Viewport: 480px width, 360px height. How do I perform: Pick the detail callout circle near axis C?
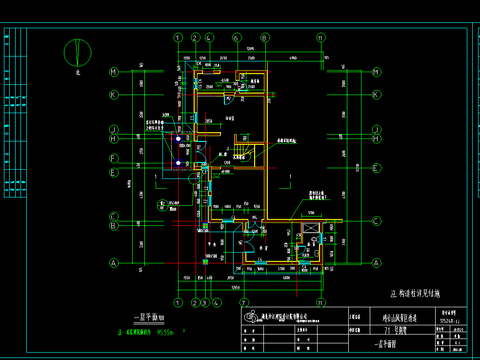(162, 205)
